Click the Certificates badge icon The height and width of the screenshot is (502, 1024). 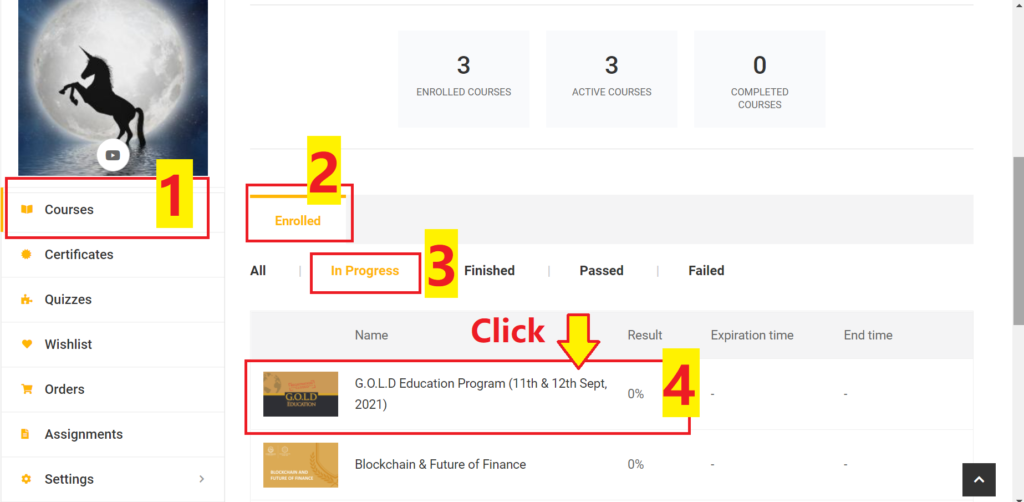click(x=27, y=254)
